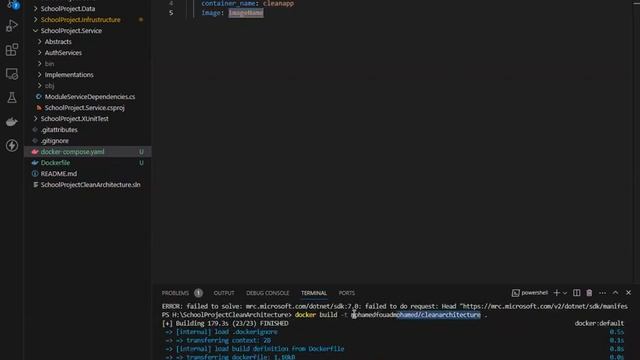Switch to the DEBUG CONSOLE tab
The width and height of the screenshot is (640, 360).
coord(267,293)
